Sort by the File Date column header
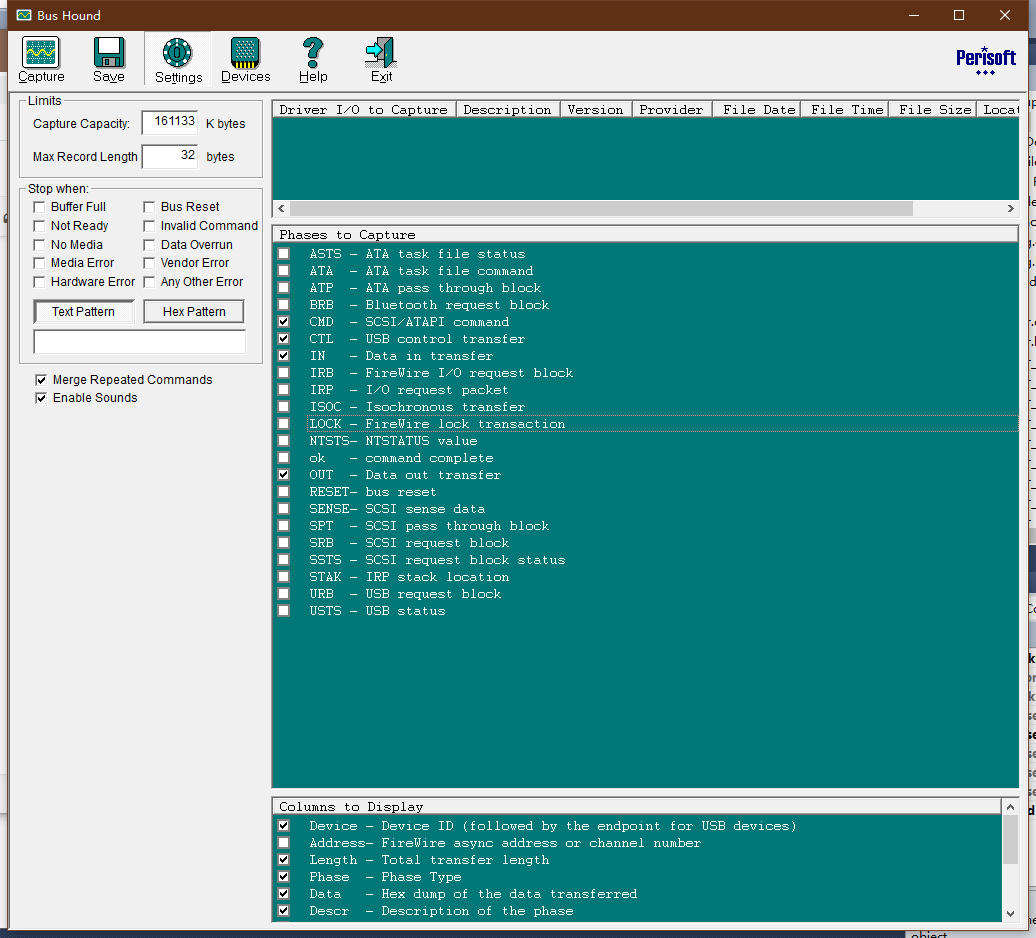Screen dimensions: 1036x938 [758, 110]
